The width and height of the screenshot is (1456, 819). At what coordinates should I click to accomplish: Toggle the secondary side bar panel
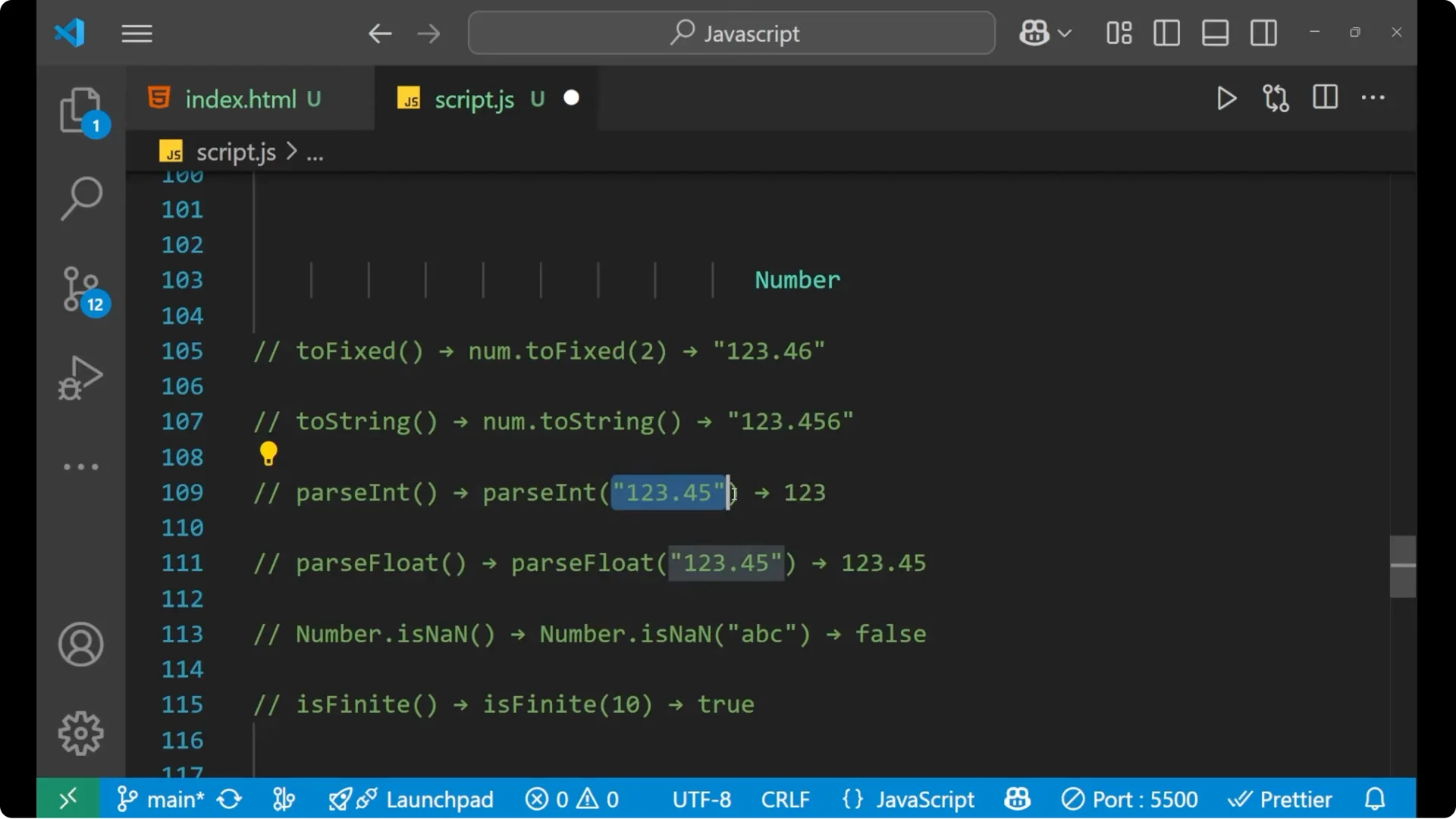pyautogui.click(x=1263, y=33)
